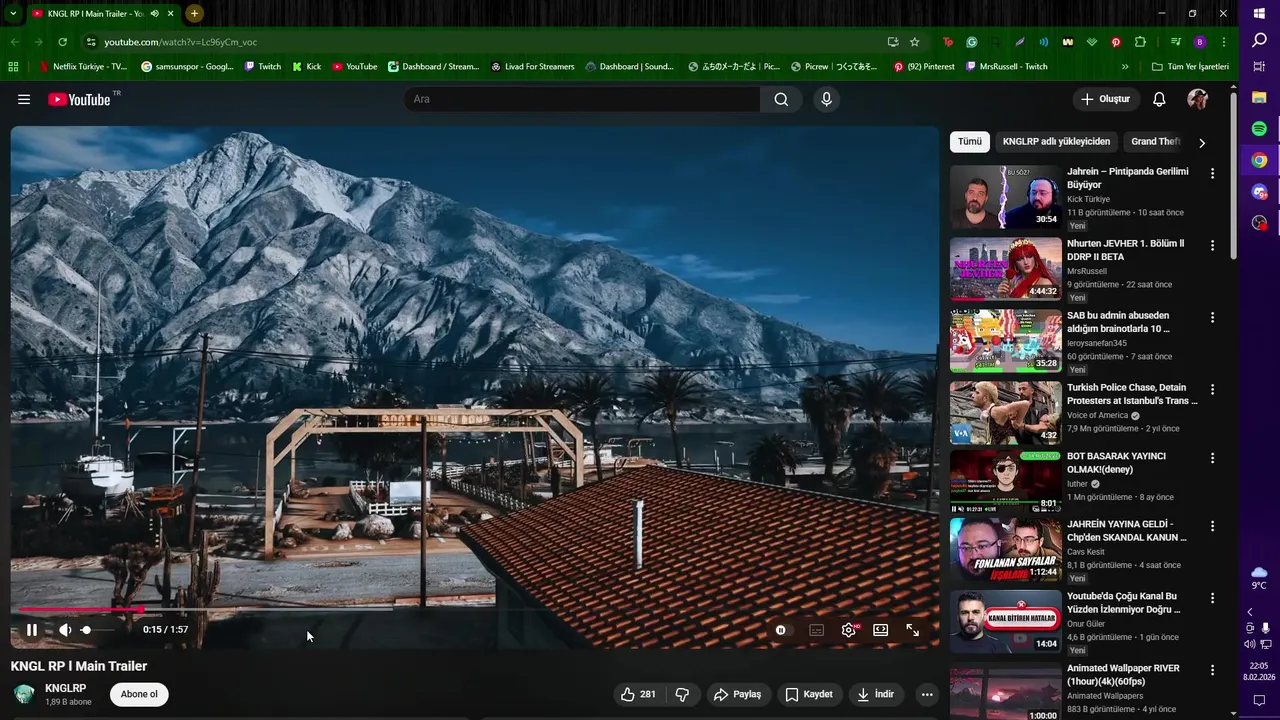Image resolution: width=1280 pixels, height=720 pixels.
Task: Open the Twitch bookmark
Action: coord(262,67)
